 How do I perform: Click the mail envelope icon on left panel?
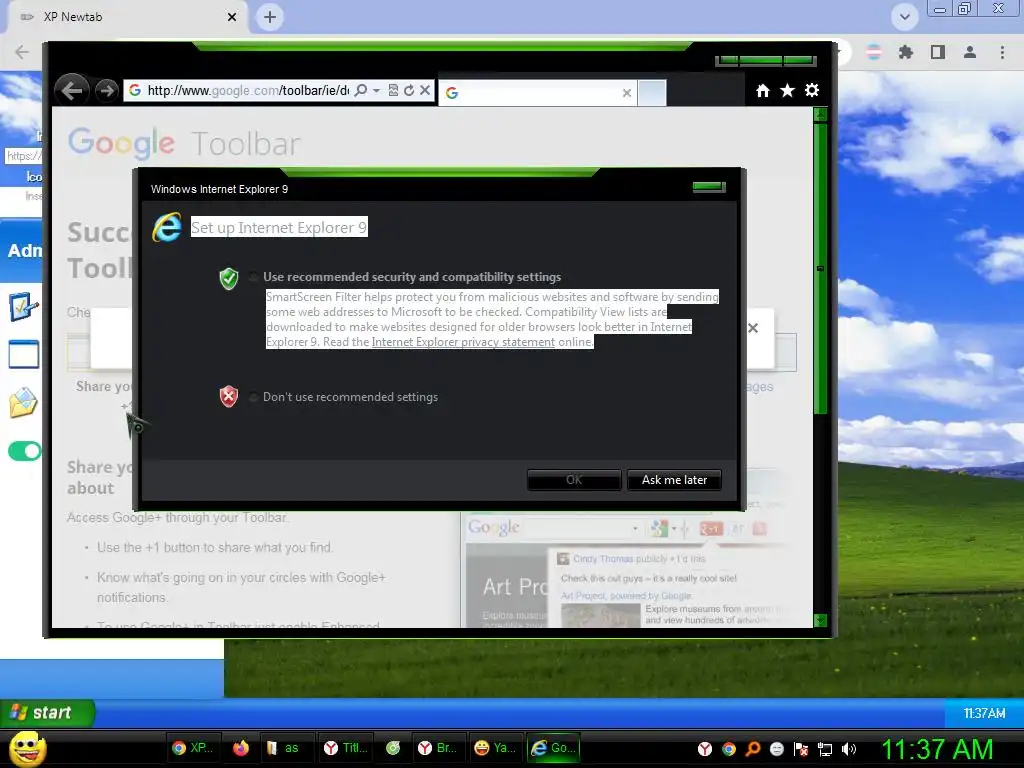point(24,402)
